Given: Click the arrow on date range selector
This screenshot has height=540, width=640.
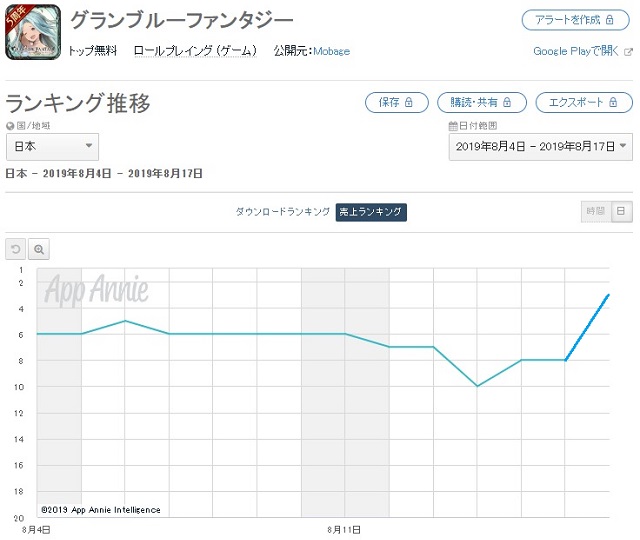Looking at the screenshot, I should [x=623, y=145].
